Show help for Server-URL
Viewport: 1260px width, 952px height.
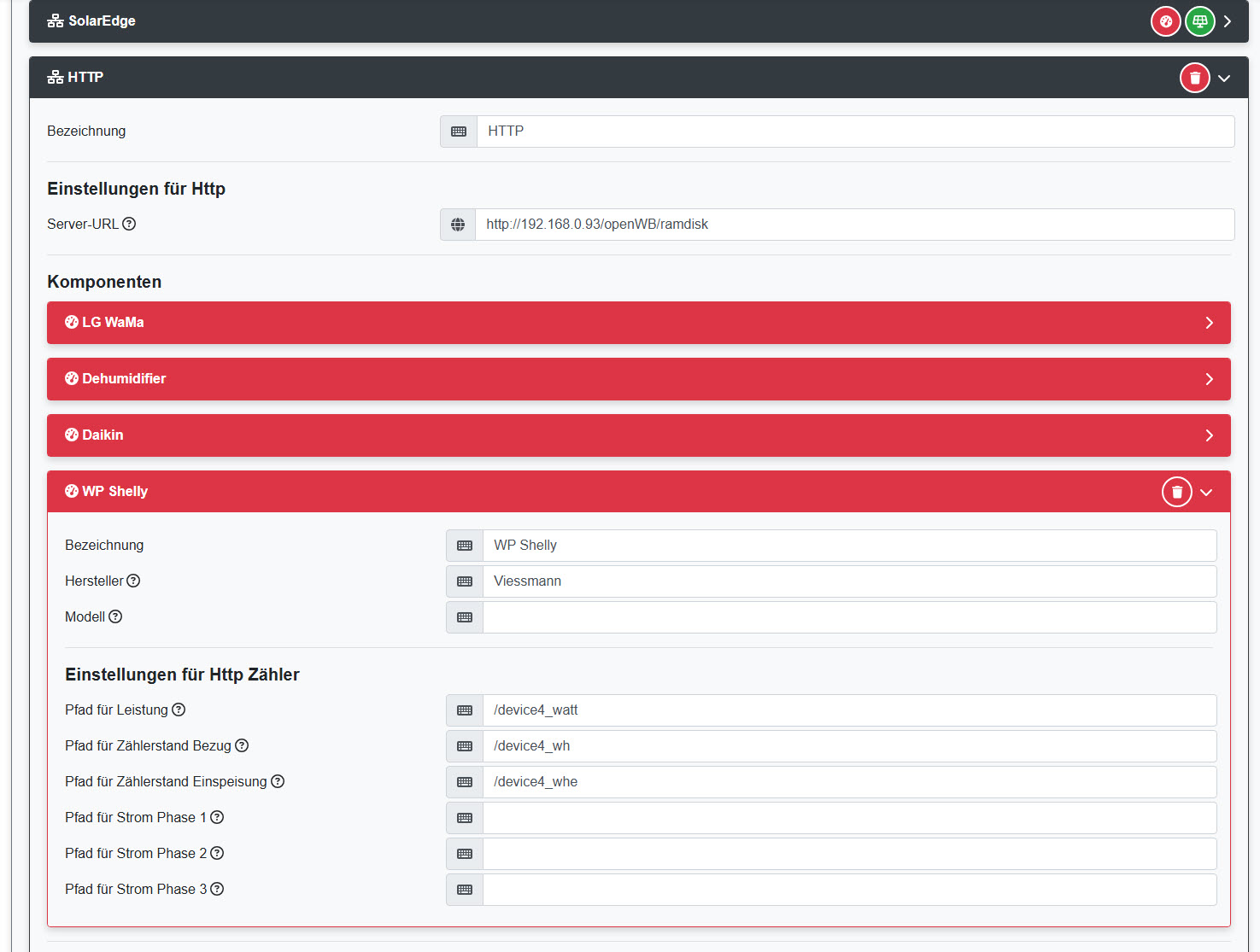pyautogui.click(x=129, y=224)
